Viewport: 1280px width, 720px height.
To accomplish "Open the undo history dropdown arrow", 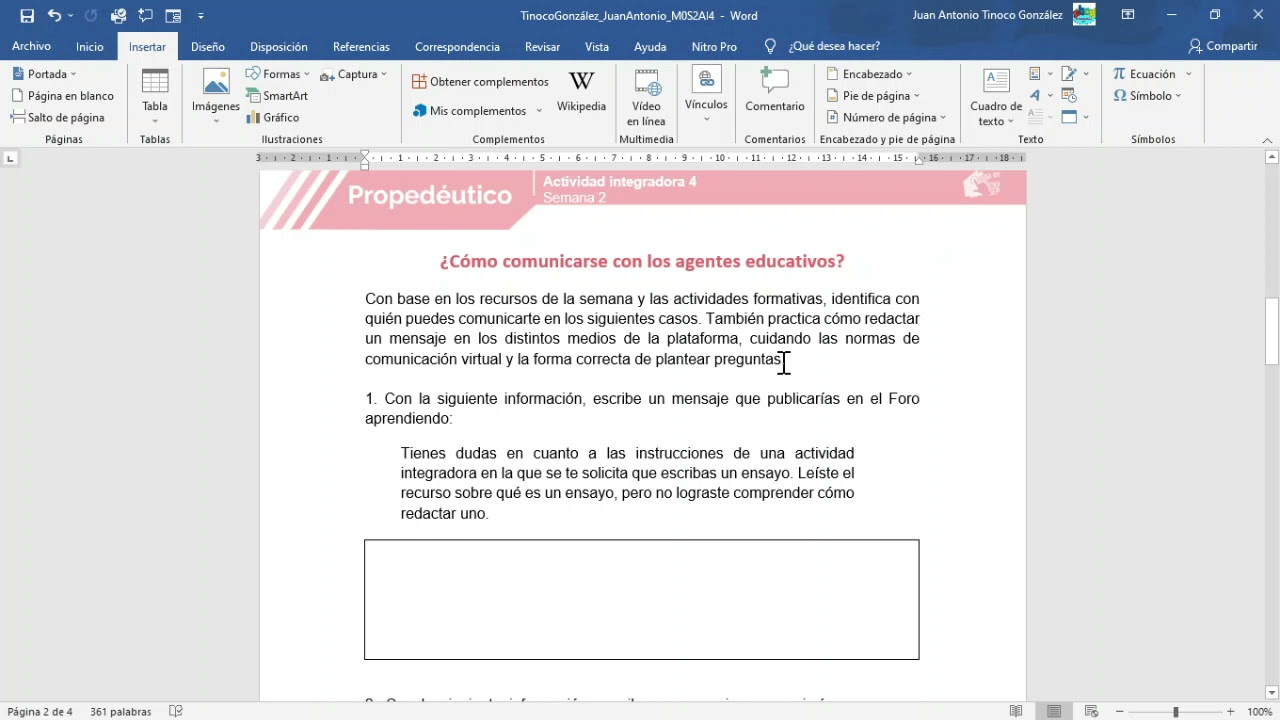I will coord(70,16).
